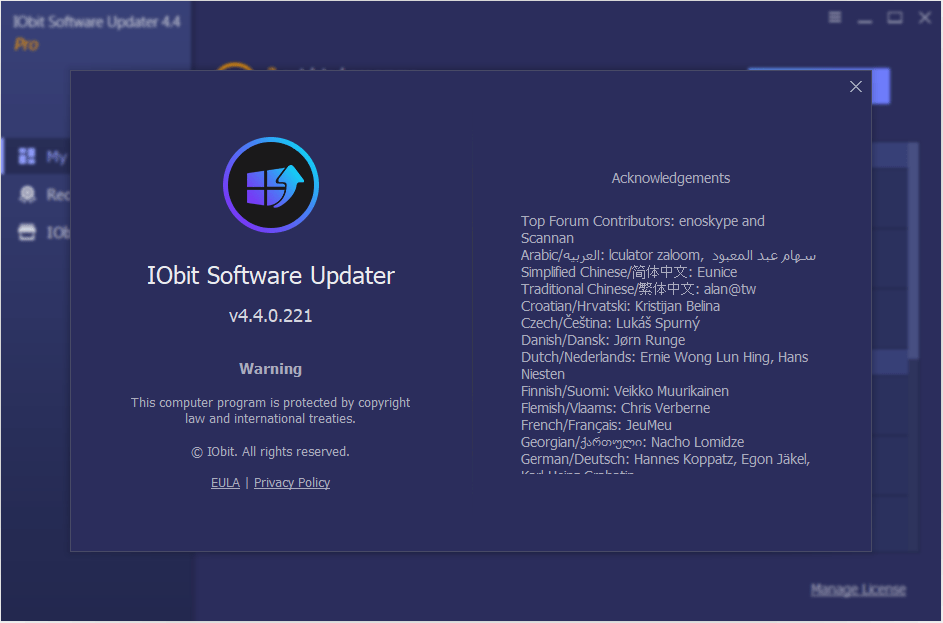
Task: Click the Pro label in the title area
Action: 26,44
